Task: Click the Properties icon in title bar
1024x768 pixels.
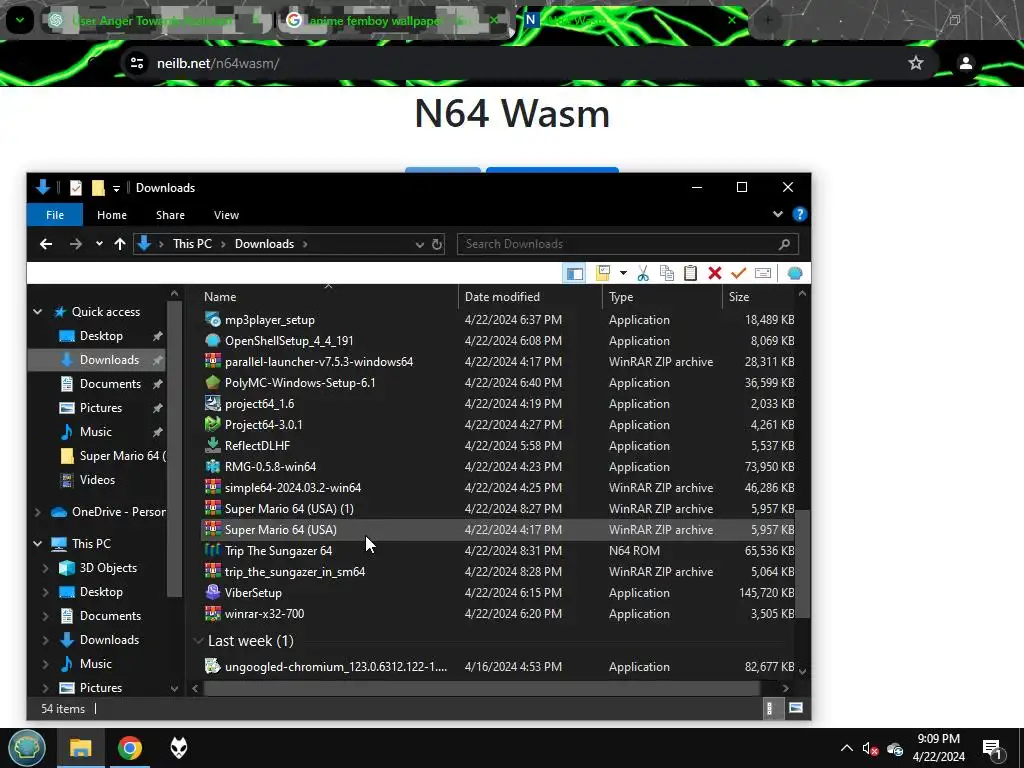Action: [76, 187]
